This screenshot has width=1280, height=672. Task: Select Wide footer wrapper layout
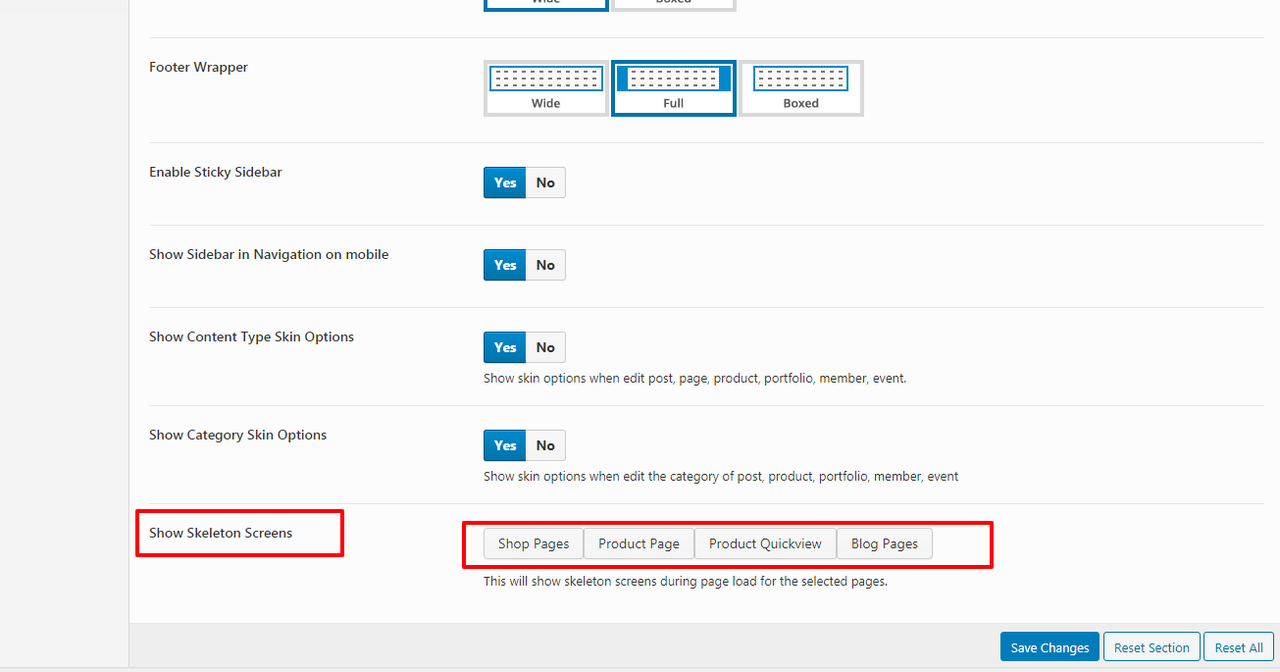click(546, 88)
